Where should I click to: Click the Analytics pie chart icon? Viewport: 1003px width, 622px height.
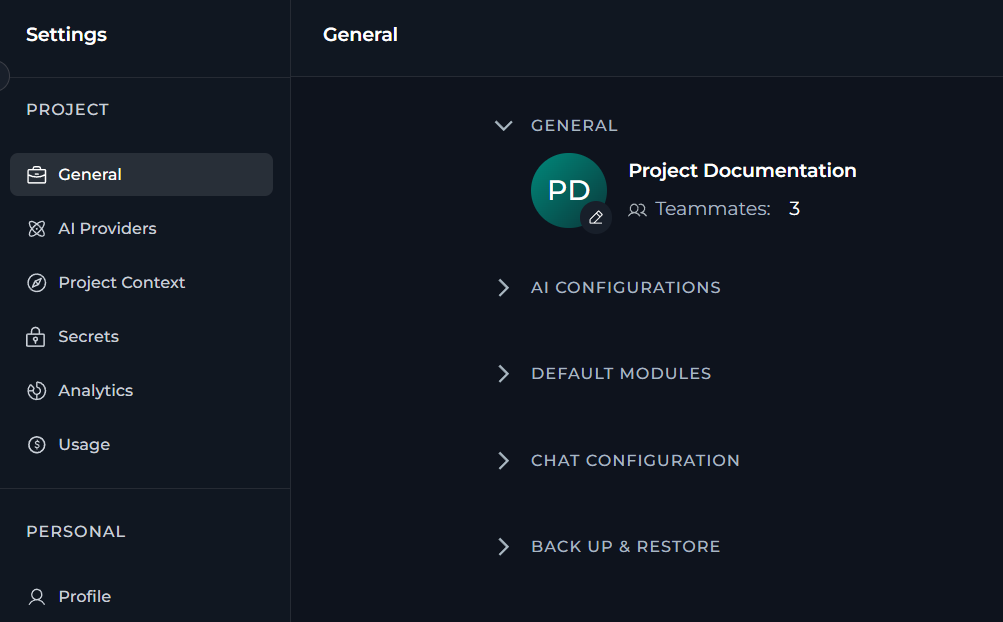[36, 390]
